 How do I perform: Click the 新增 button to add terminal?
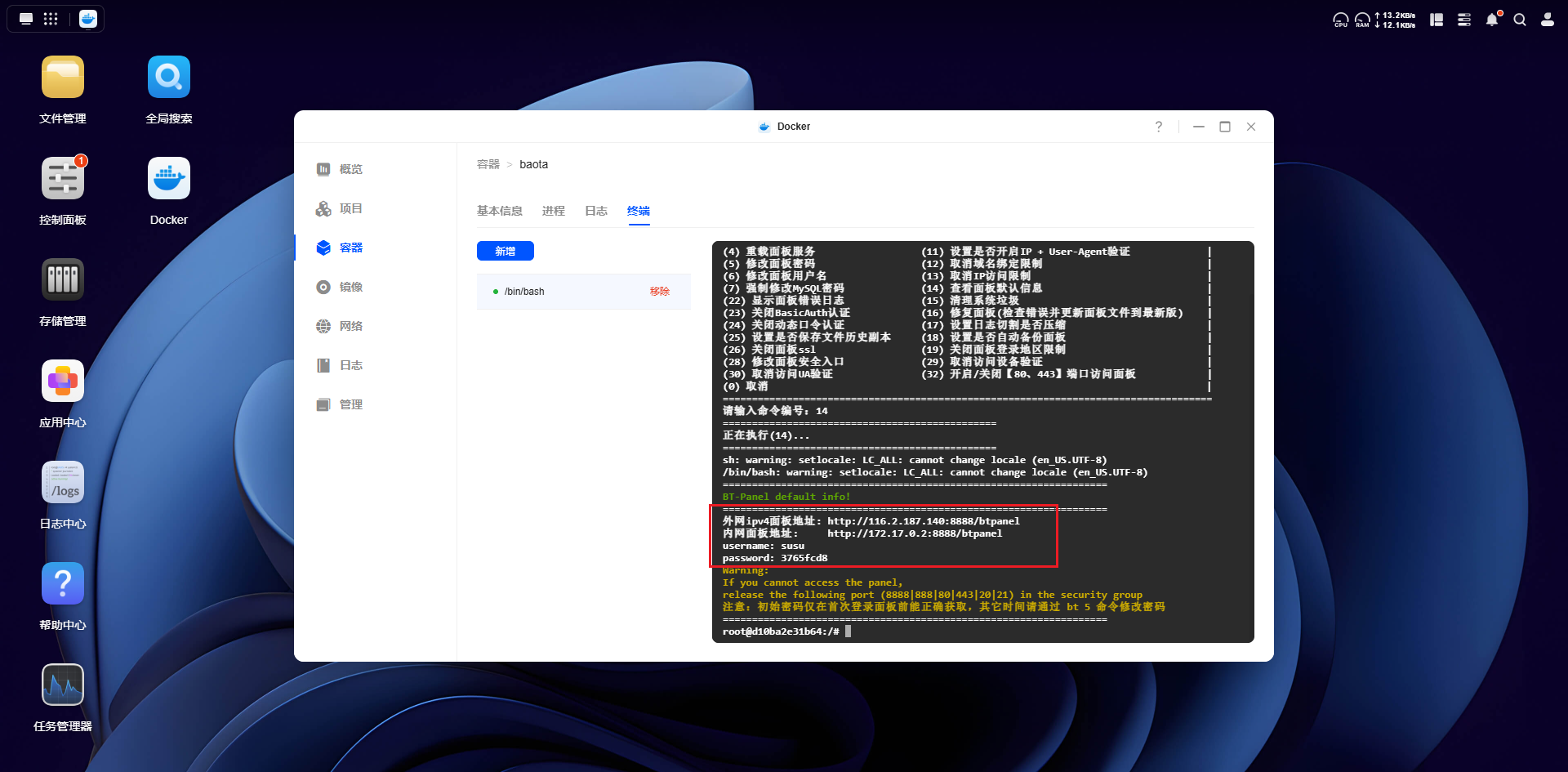505,251
